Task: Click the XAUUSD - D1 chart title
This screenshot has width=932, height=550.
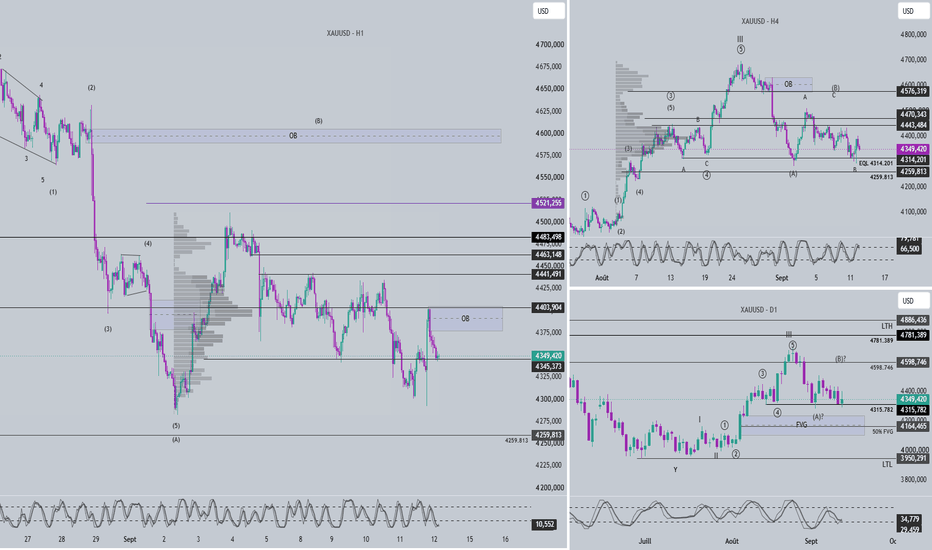Action: click(x=758, y=310)
